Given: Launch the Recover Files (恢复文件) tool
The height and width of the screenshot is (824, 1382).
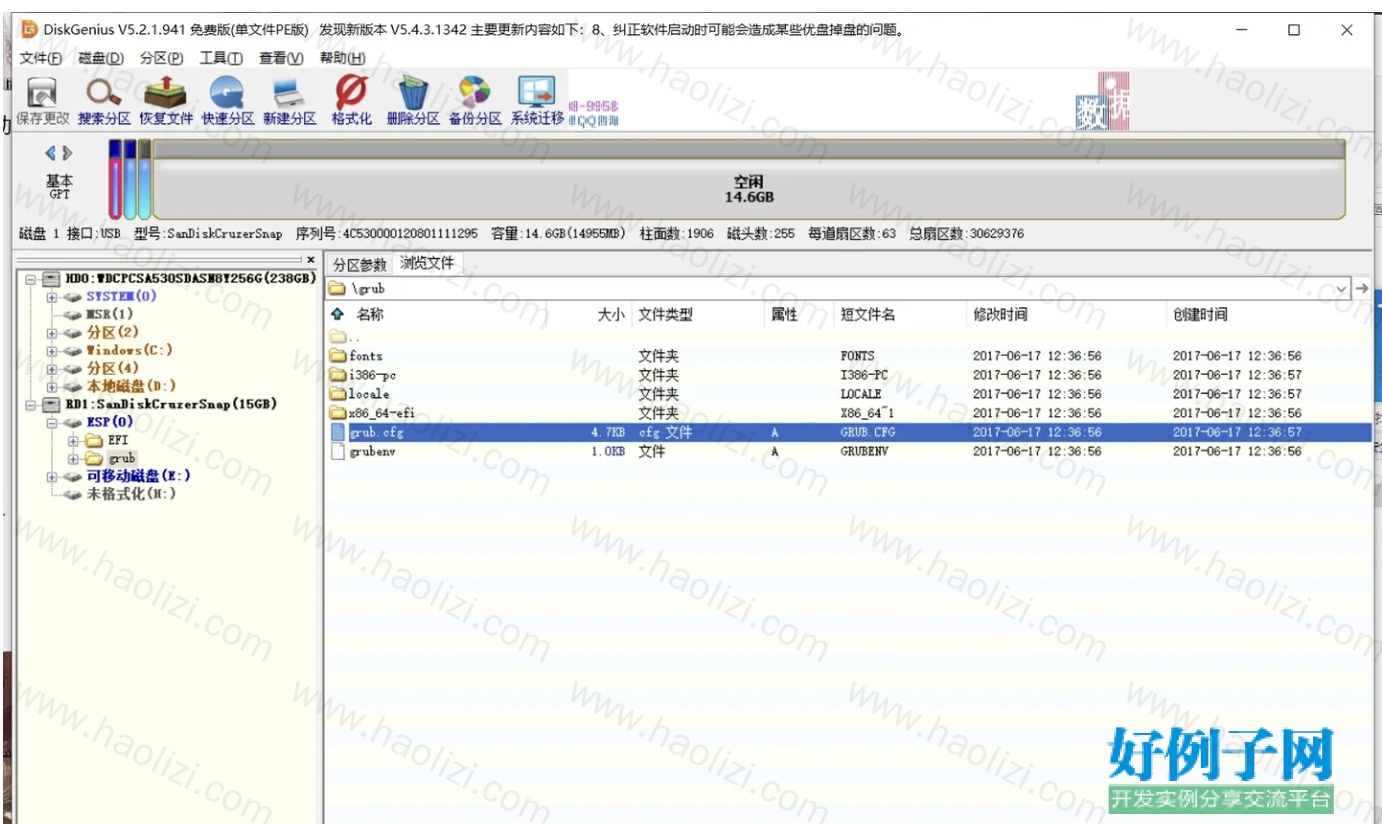Looking at the screenshot, I should (x=166, y=100).
